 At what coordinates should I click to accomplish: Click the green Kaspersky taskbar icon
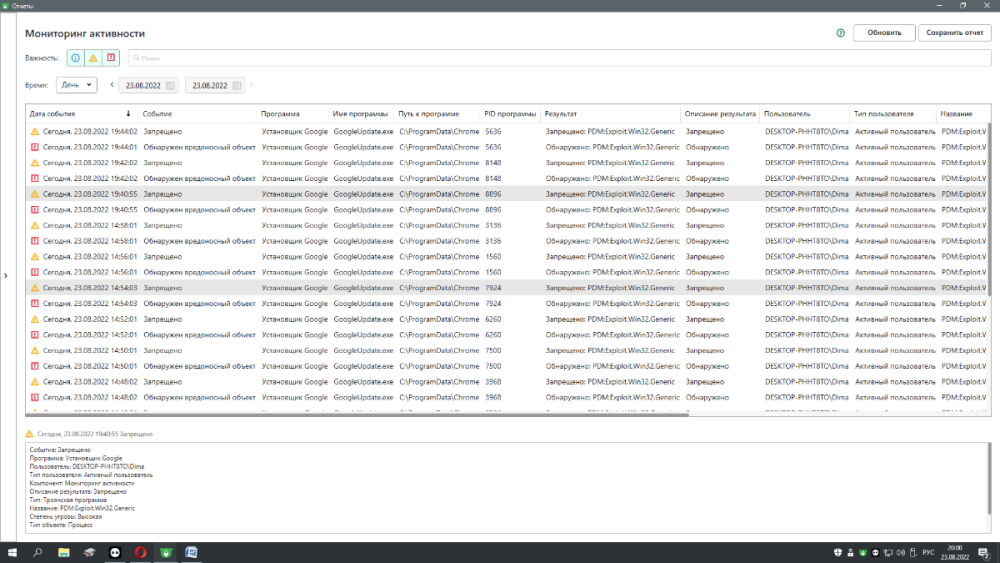click(167, 552)
